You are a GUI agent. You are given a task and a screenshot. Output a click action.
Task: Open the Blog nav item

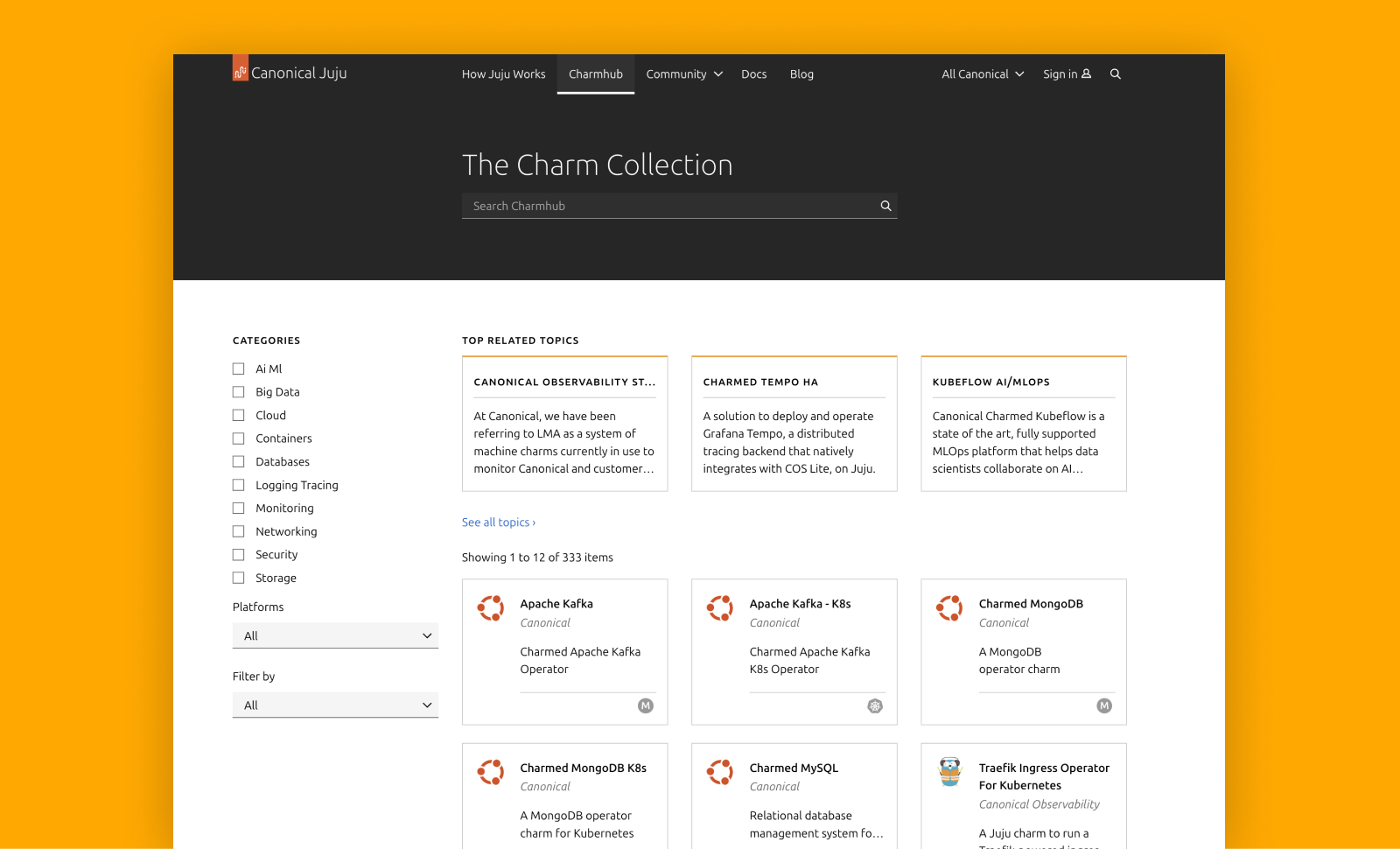coord(801,74)
